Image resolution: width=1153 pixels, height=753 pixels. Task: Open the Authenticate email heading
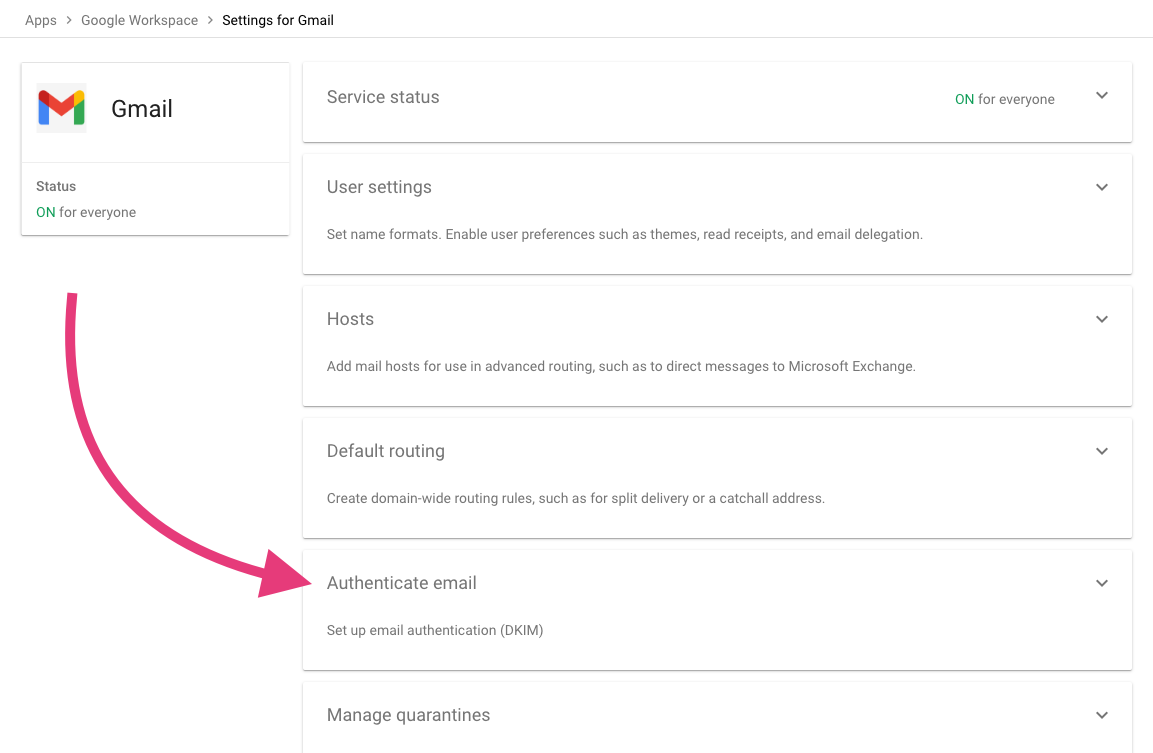(x=401, y=583)
